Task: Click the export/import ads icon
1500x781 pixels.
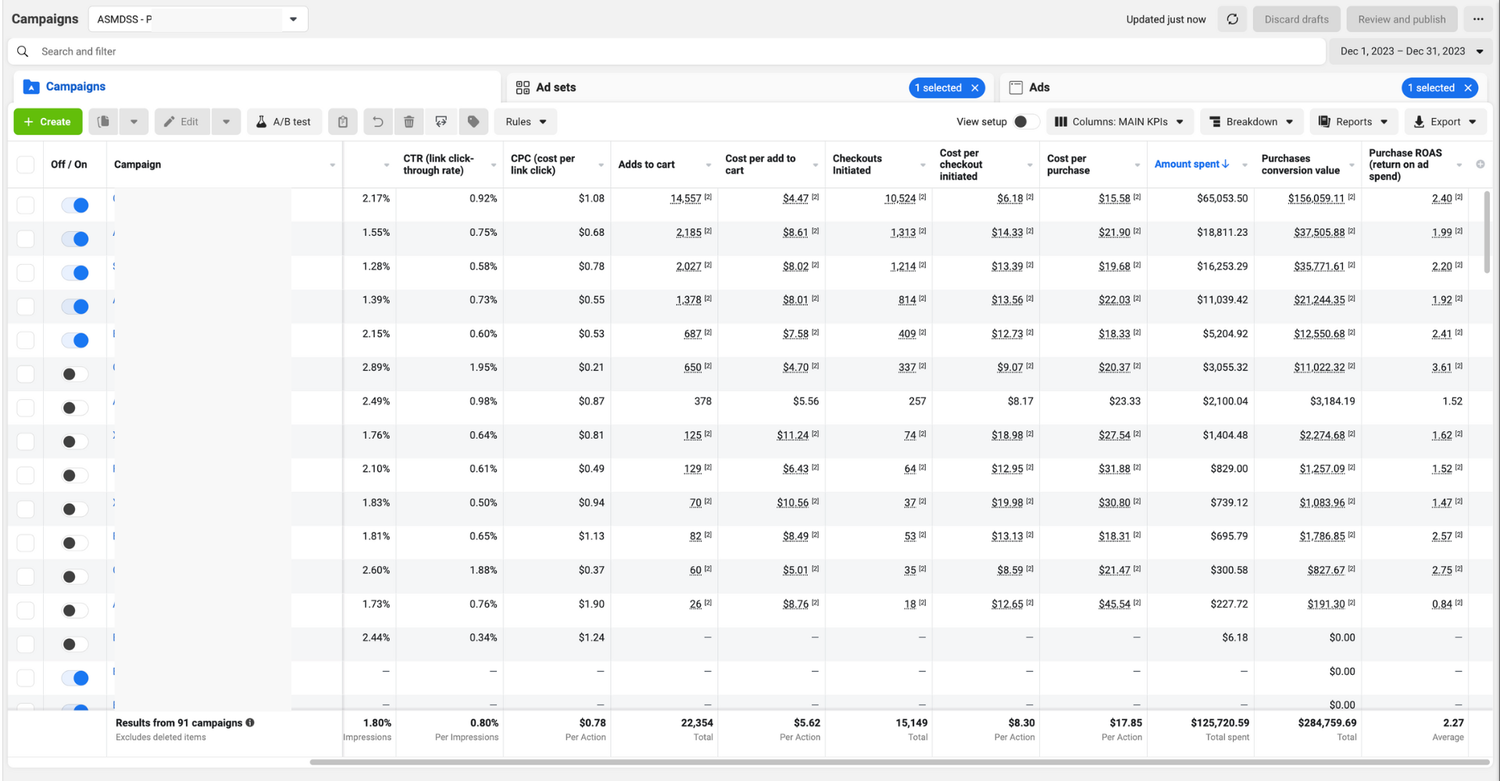Action: pos(441,122)
